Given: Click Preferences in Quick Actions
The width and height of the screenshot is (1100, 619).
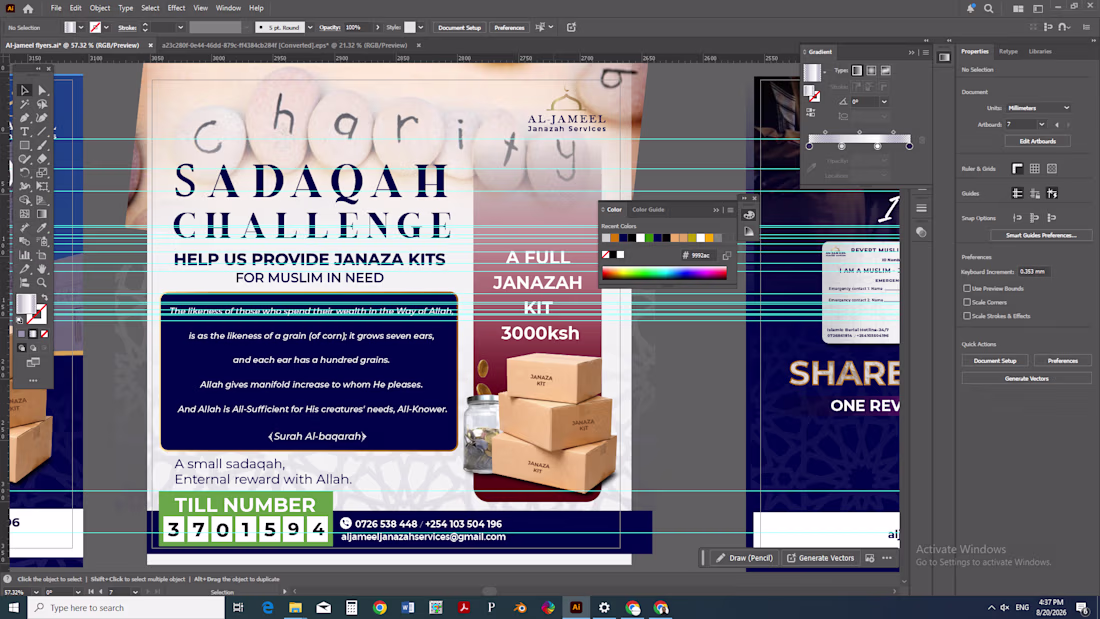Looking at the screenshot, I should (1062, 361).
